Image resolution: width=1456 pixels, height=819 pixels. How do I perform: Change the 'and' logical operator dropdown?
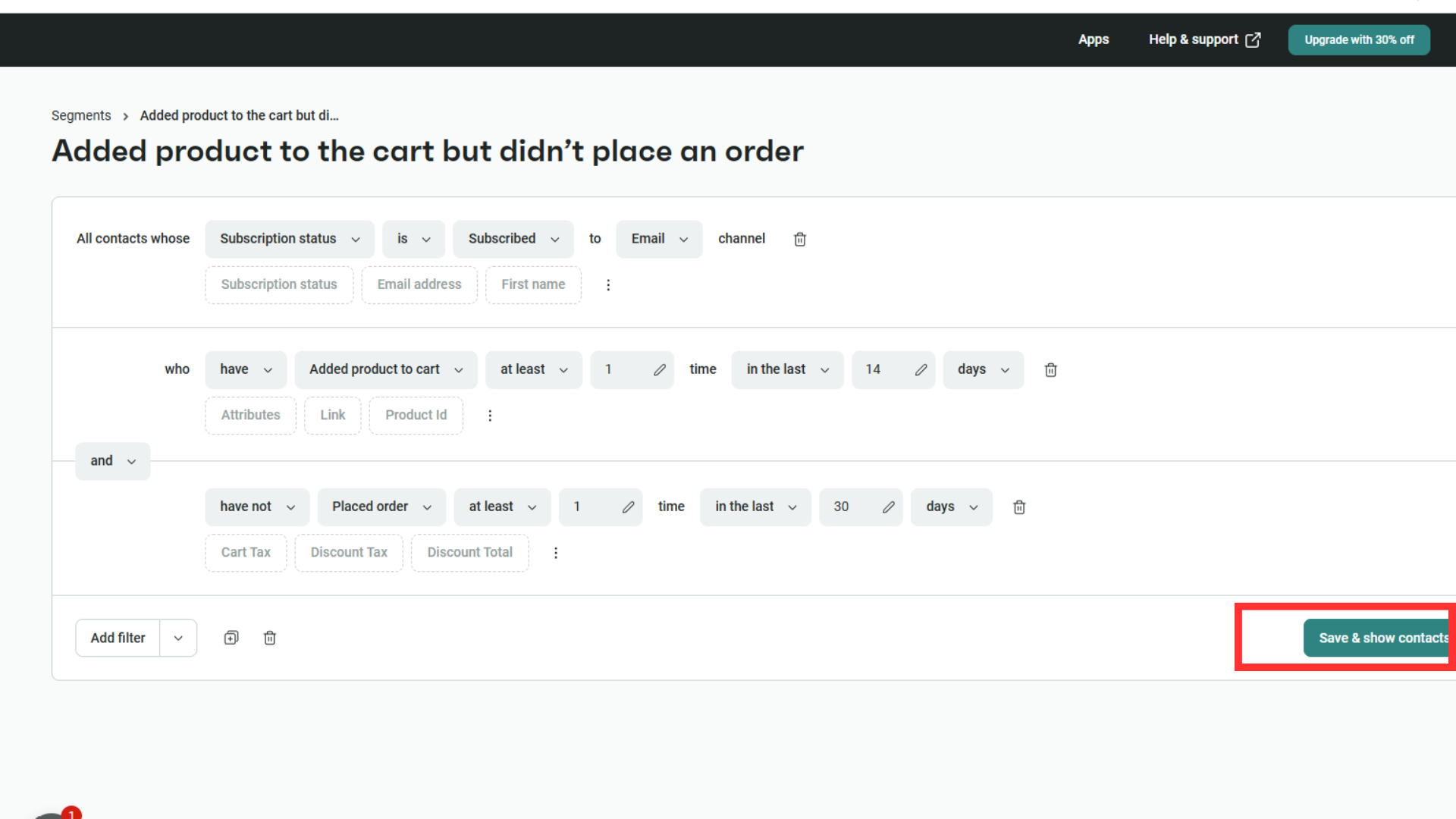click(112, 461)
